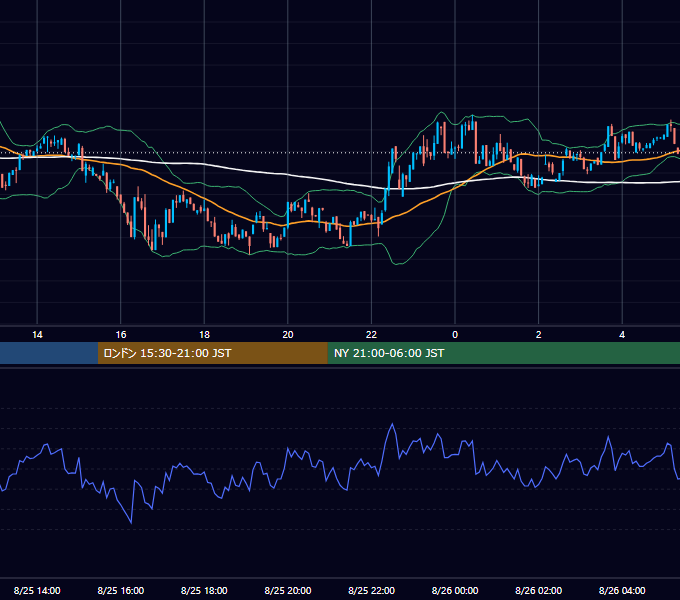Click the 8/25 16:00 date label

[x=121, y=590]
